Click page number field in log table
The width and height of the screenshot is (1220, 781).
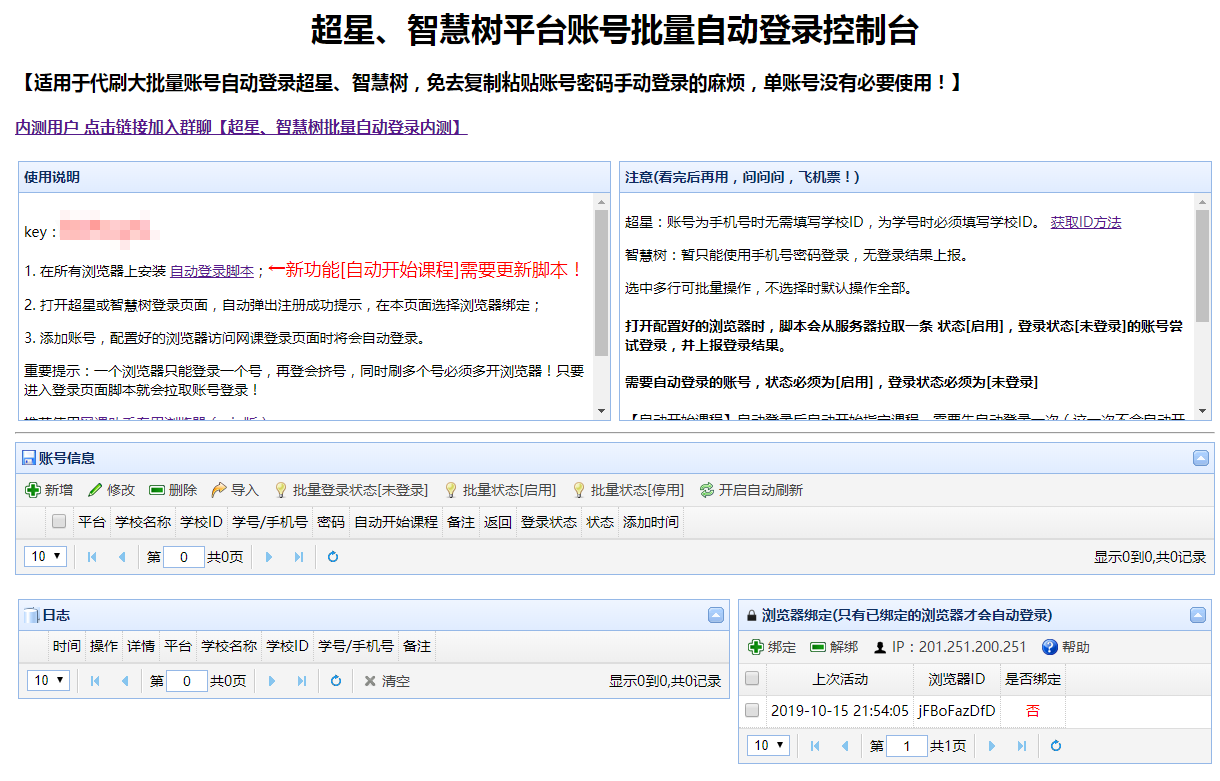click(187, 681)
